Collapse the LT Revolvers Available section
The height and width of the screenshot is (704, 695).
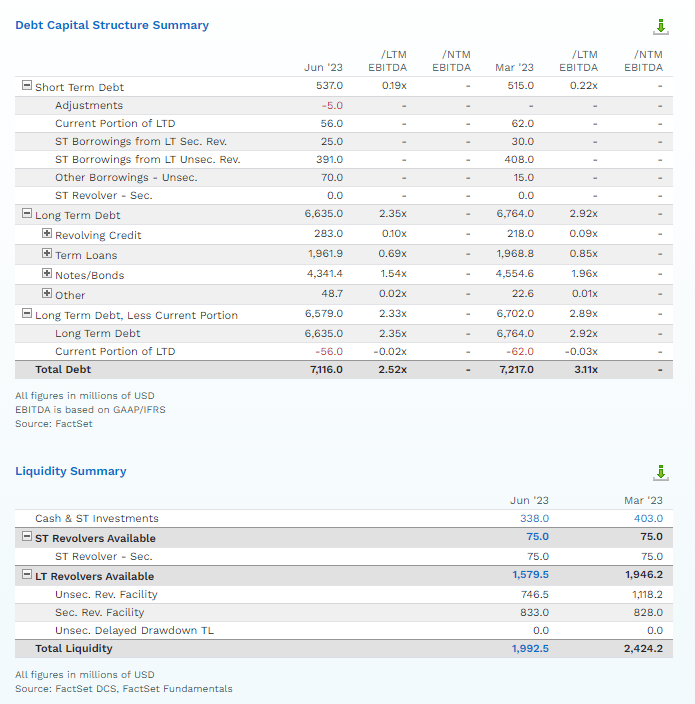27,574
